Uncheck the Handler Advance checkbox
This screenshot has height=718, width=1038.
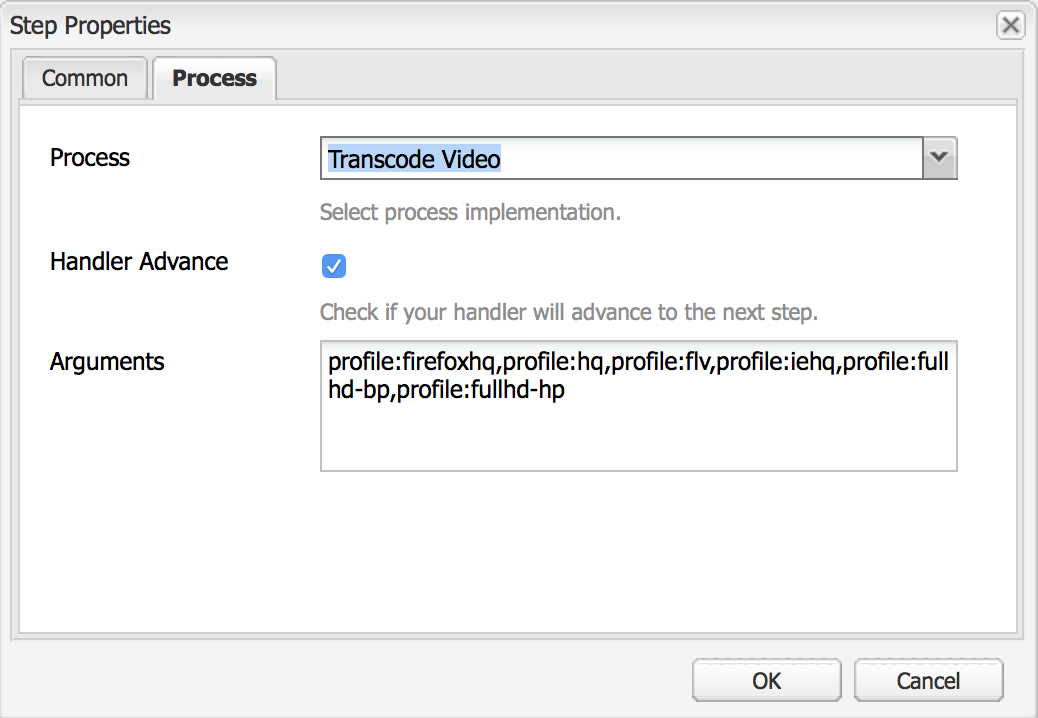pyautogui.click(x=334, y=266)
